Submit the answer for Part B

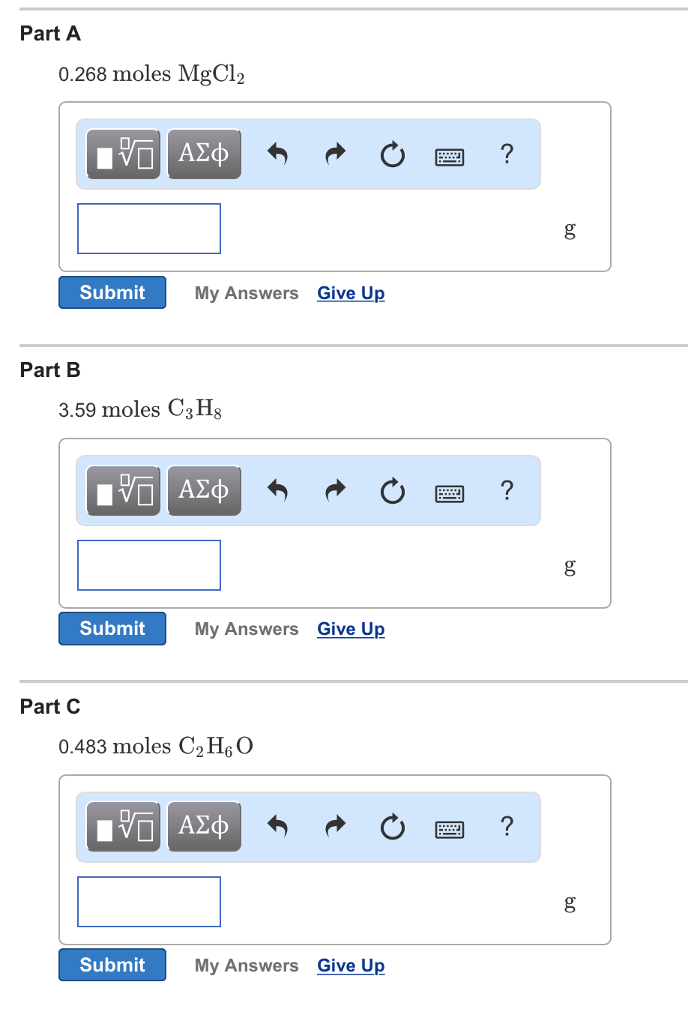click(x=112, y=628)
